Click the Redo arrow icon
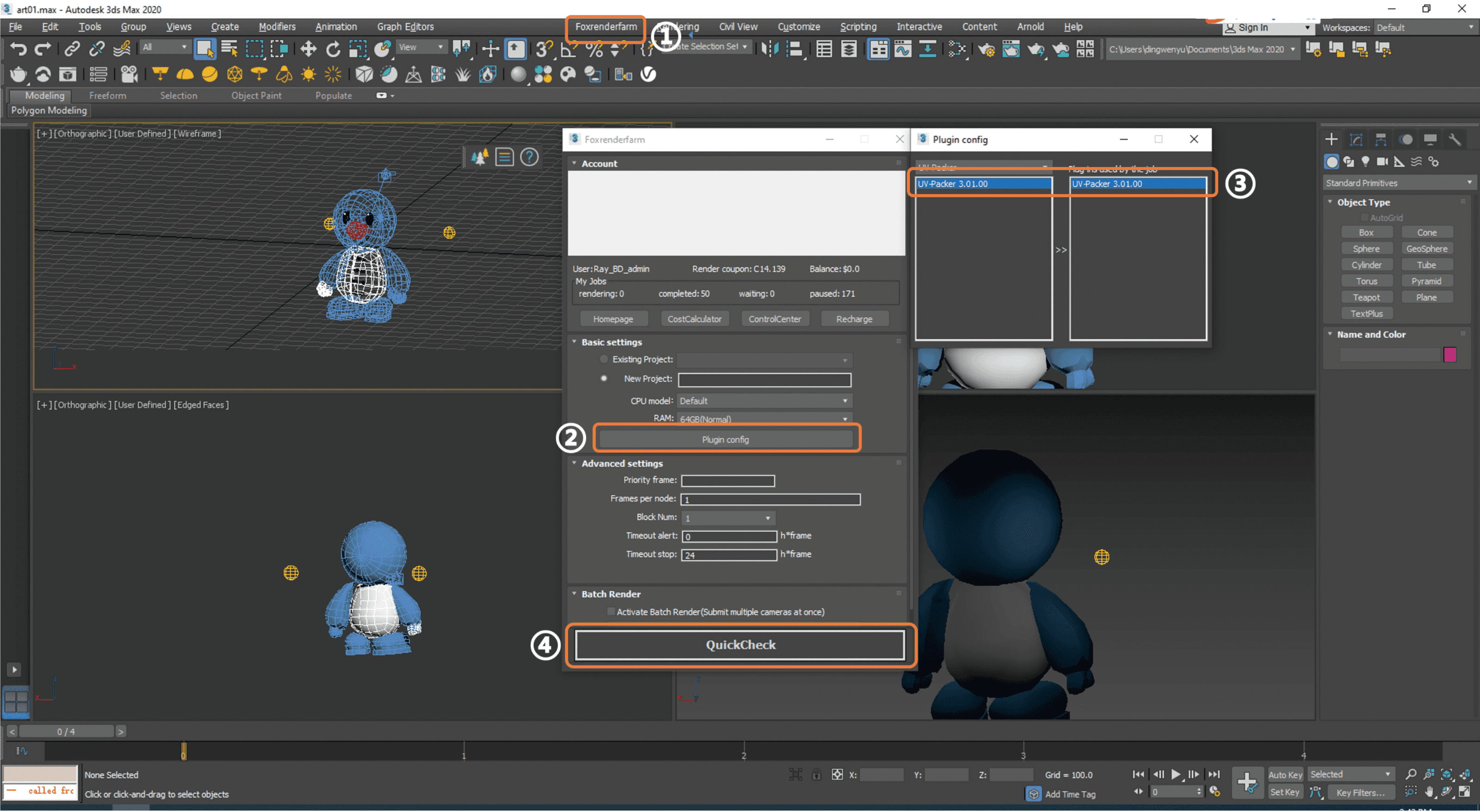Viewport: 1480px width, 812px height. 43,49
